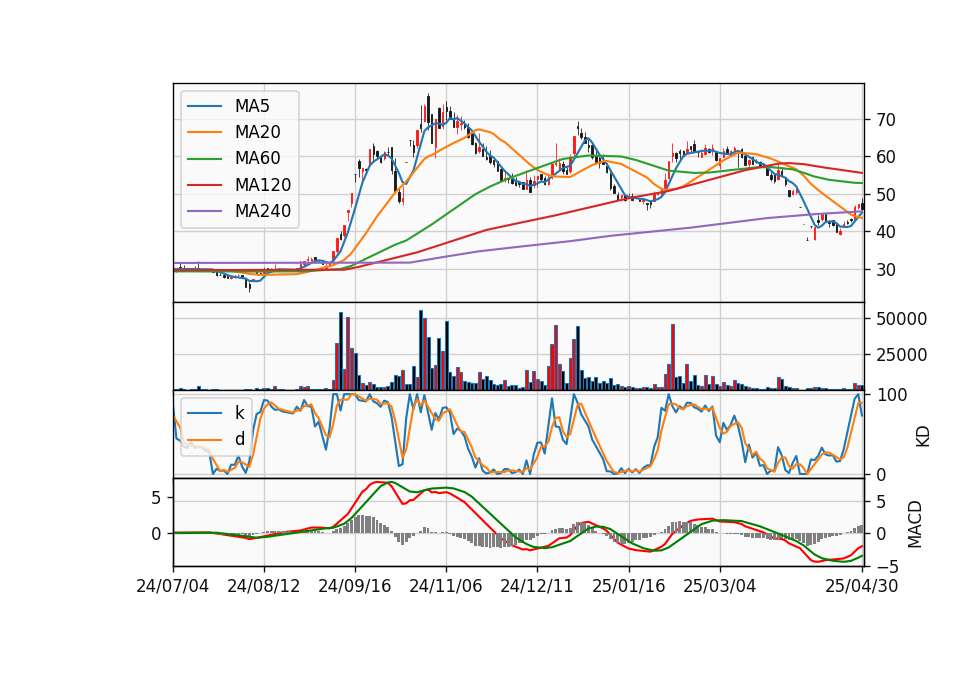Click the price axis value 40
The image size is (960, 690).
[x=885, y=232]
